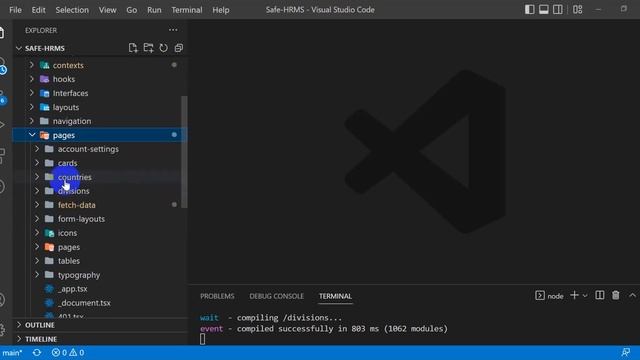Viewport: 640px width, 360px height.
Task: Open the Accounts icon in activity bar
Action: pyautogui.click(x=2, y=300)
